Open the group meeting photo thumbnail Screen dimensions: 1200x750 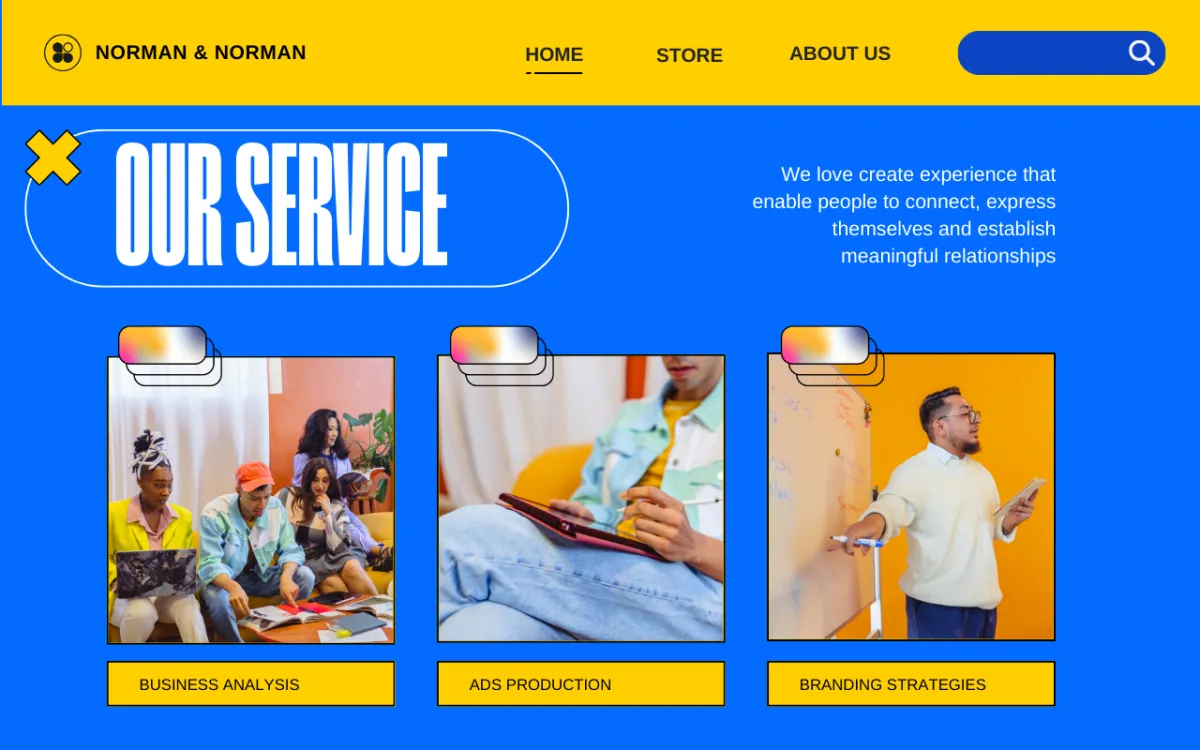click(x=251, y=500)
